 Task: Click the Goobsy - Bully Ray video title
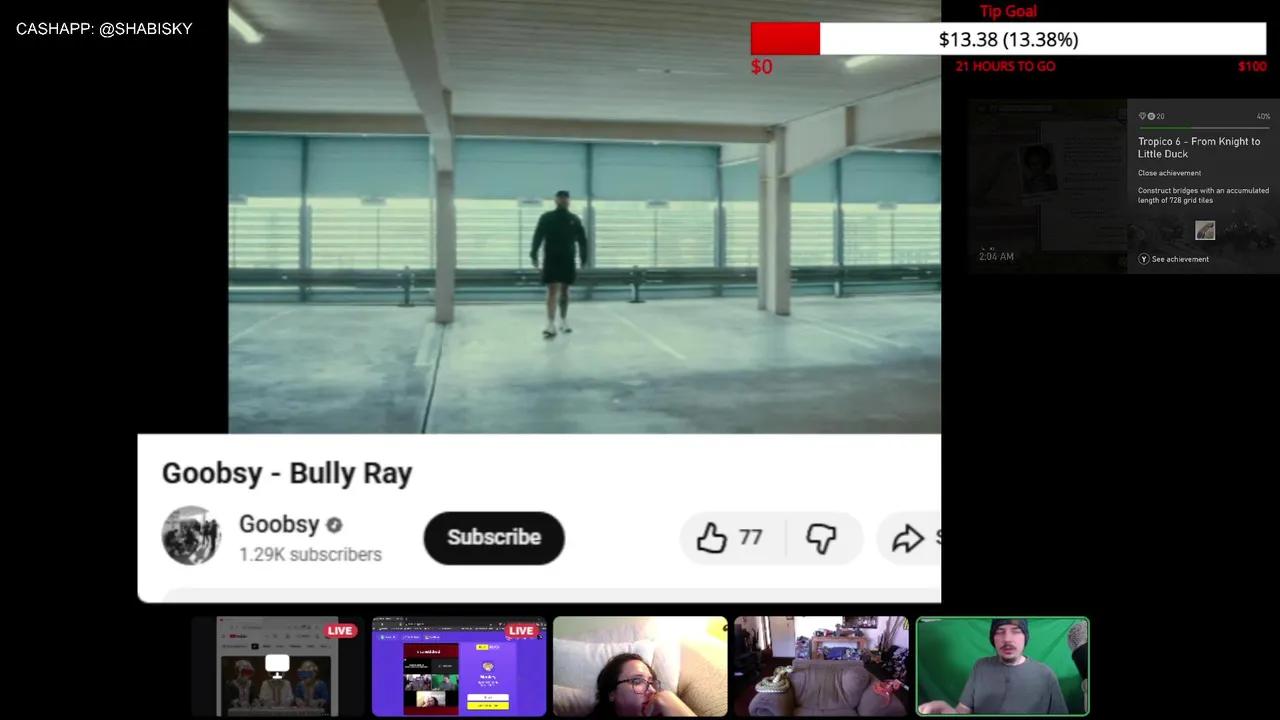[287, 473]
